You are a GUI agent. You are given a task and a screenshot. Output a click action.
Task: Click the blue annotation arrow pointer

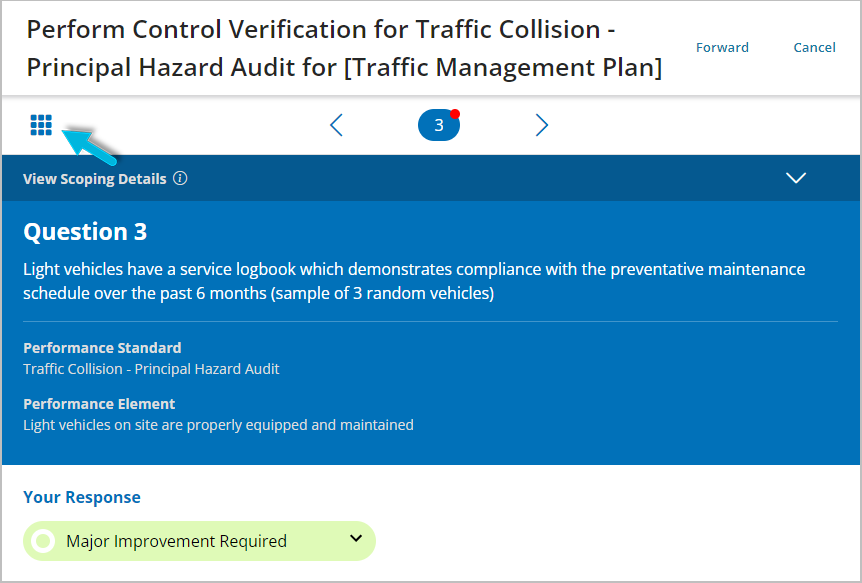90,146
